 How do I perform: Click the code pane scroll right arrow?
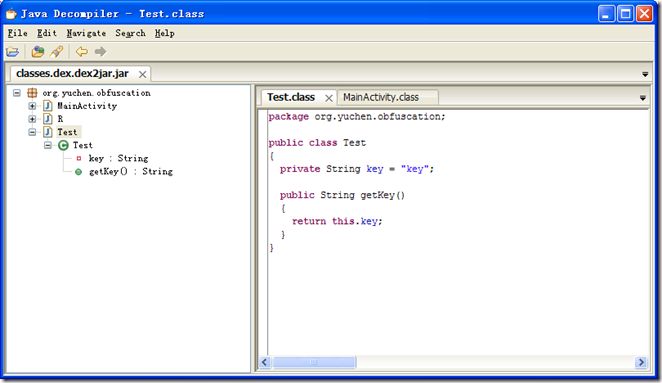click(641, 362)
